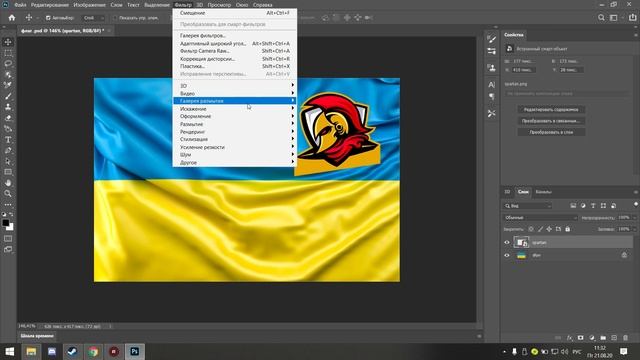Create new adjustment layer icon
Image resolution: width=640 pixels, height=360 pixels.
point(592,338)
